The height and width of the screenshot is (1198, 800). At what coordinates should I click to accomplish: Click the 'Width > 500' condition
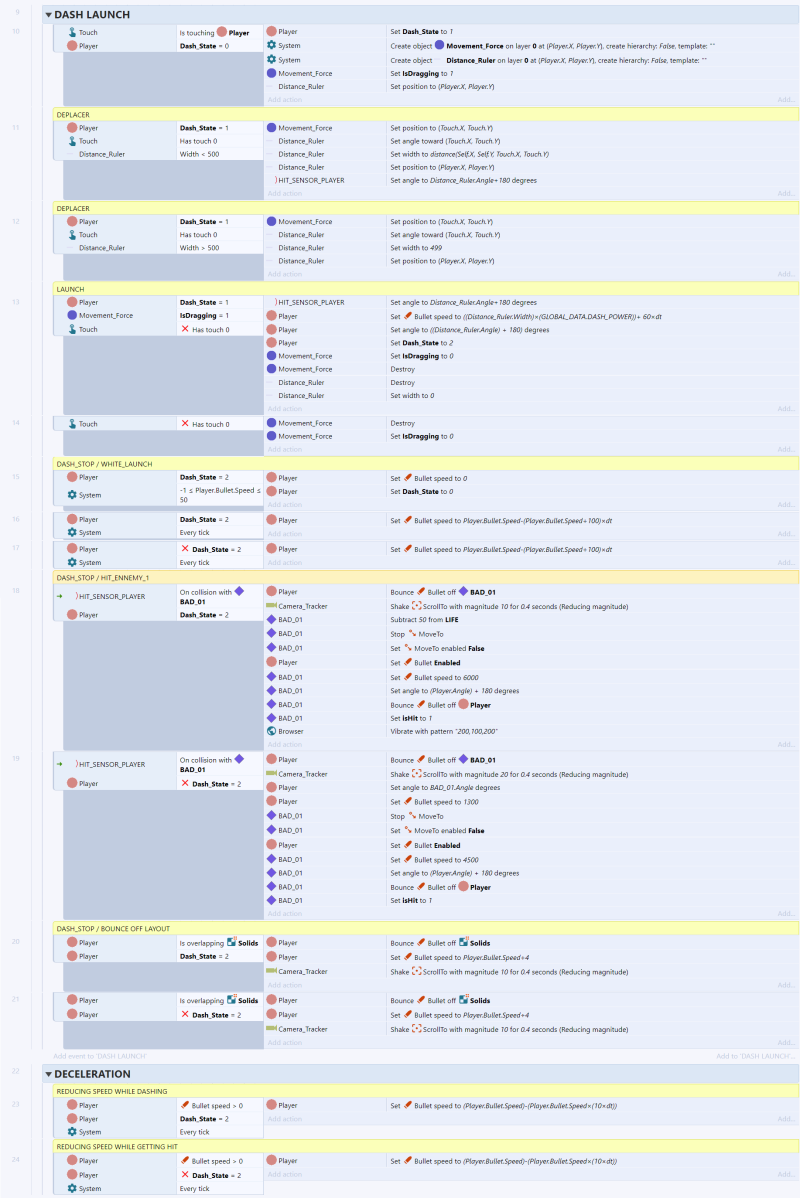click(x=199, y=248)
